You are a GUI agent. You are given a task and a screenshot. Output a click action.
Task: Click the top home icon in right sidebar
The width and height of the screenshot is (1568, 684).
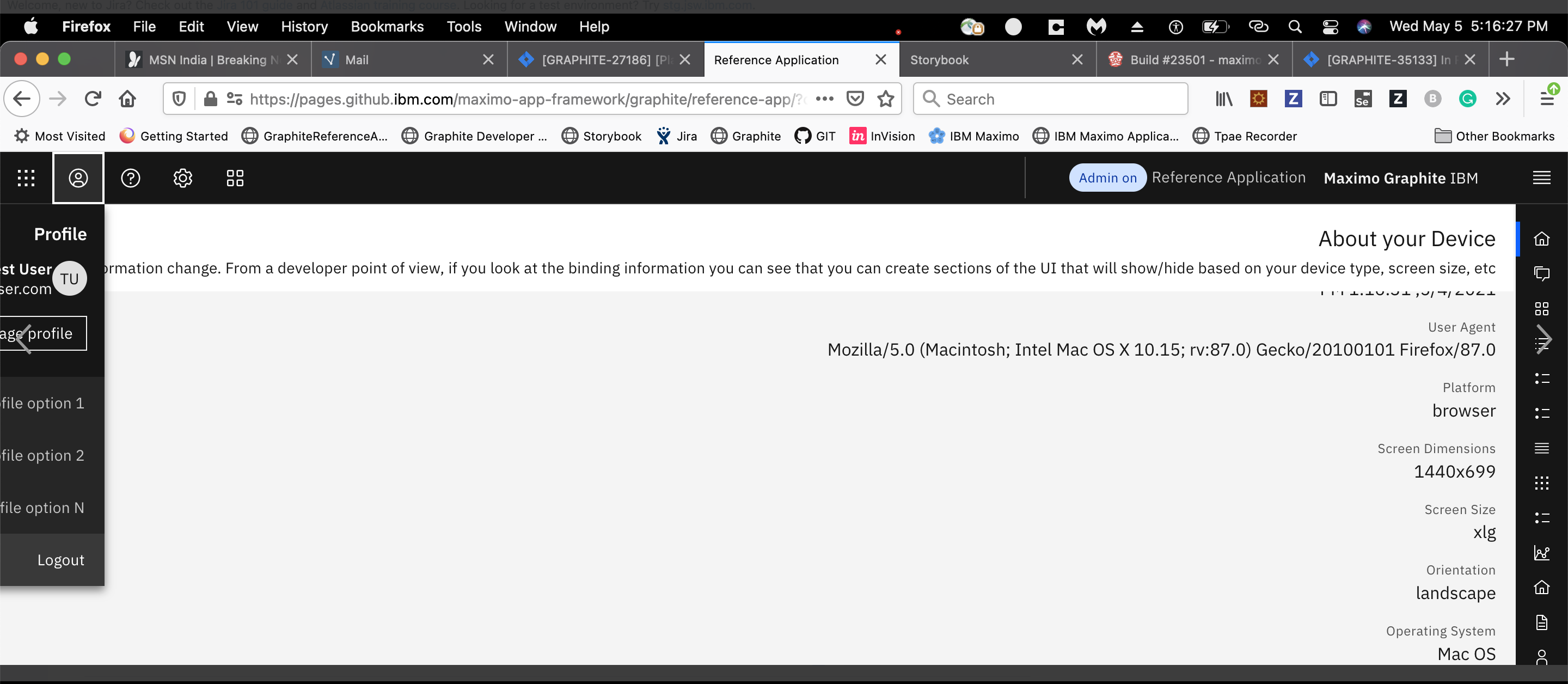(x=1541, y=239)
